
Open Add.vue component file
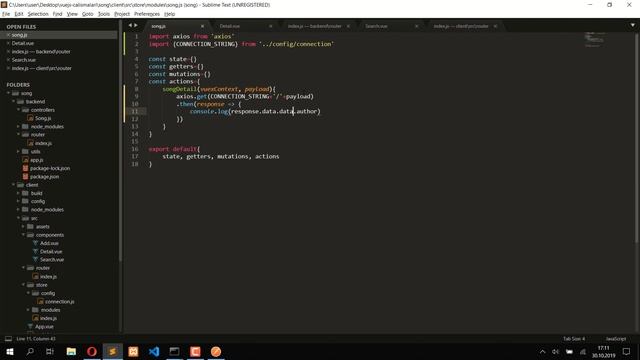[49, 243]
